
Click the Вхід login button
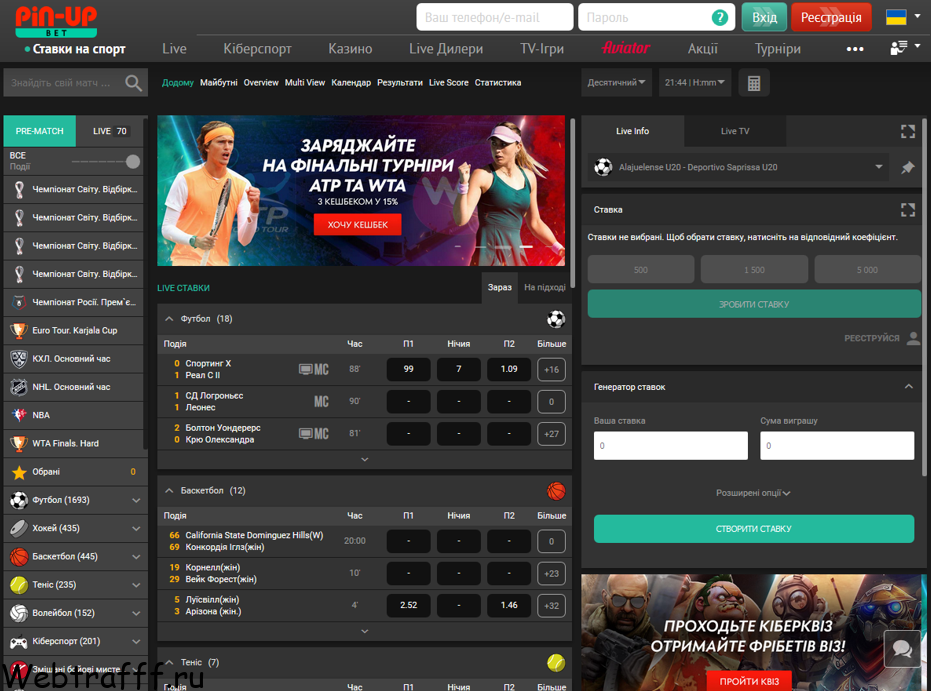coord(764,17)
